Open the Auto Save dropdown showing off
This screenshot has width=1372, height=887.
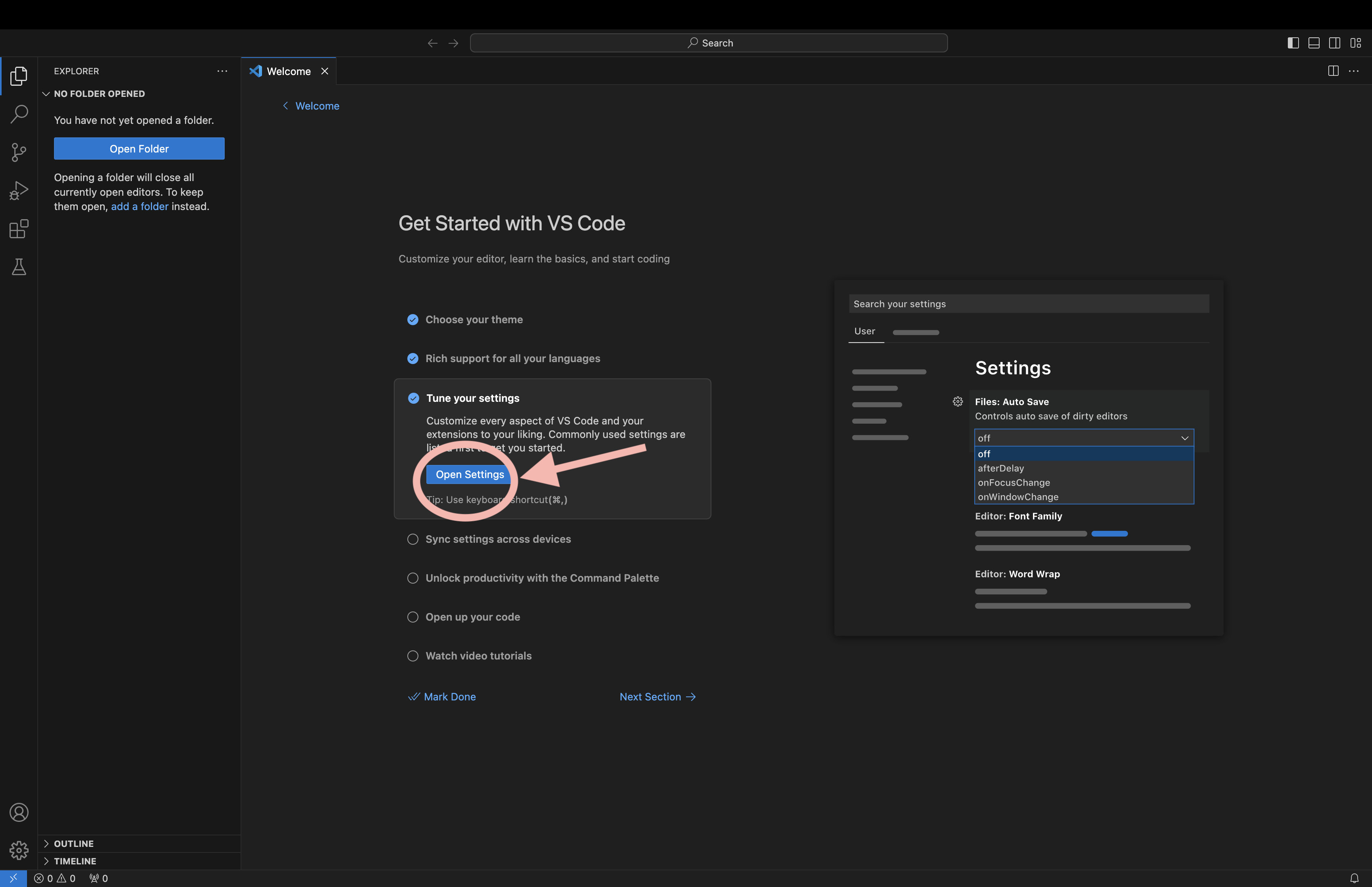point(1084,438)
